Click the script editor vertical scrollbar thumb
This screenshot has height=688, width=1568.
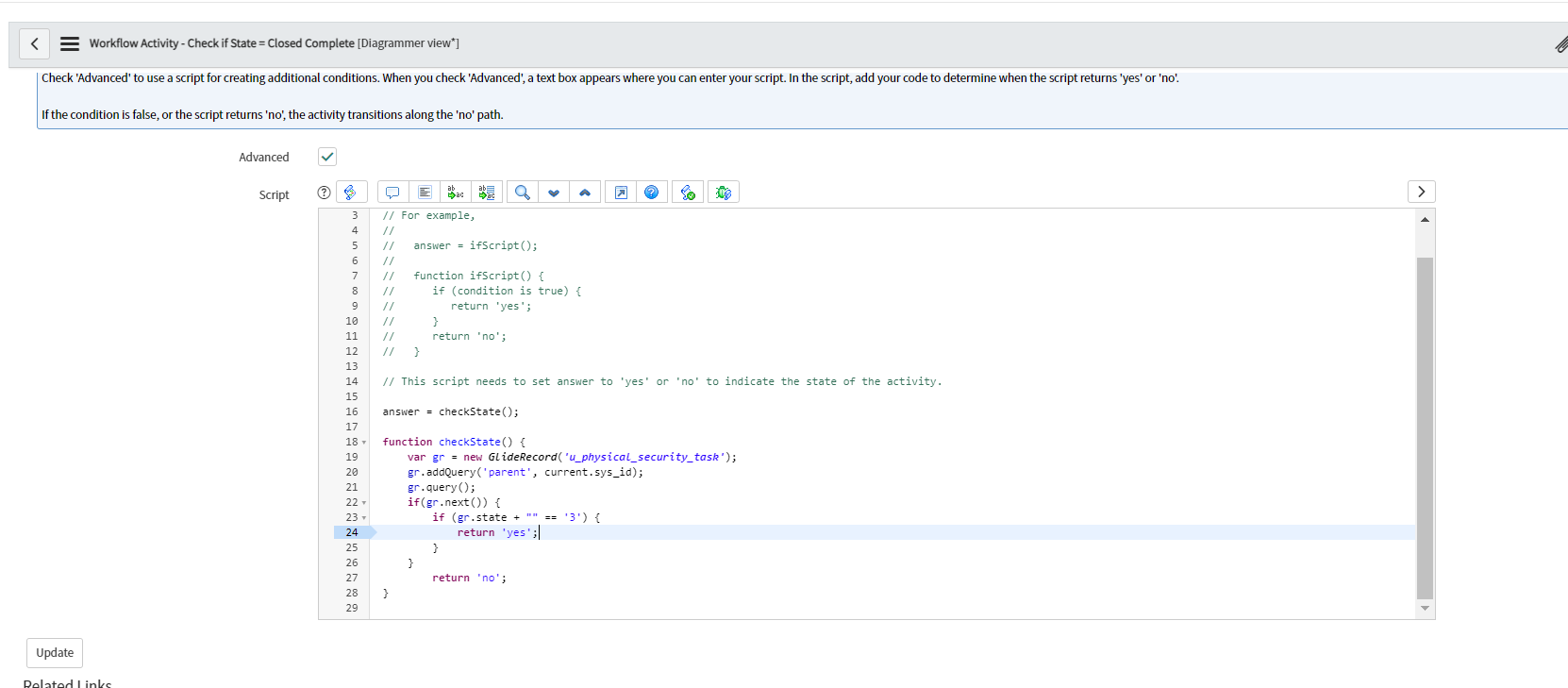1425,428
